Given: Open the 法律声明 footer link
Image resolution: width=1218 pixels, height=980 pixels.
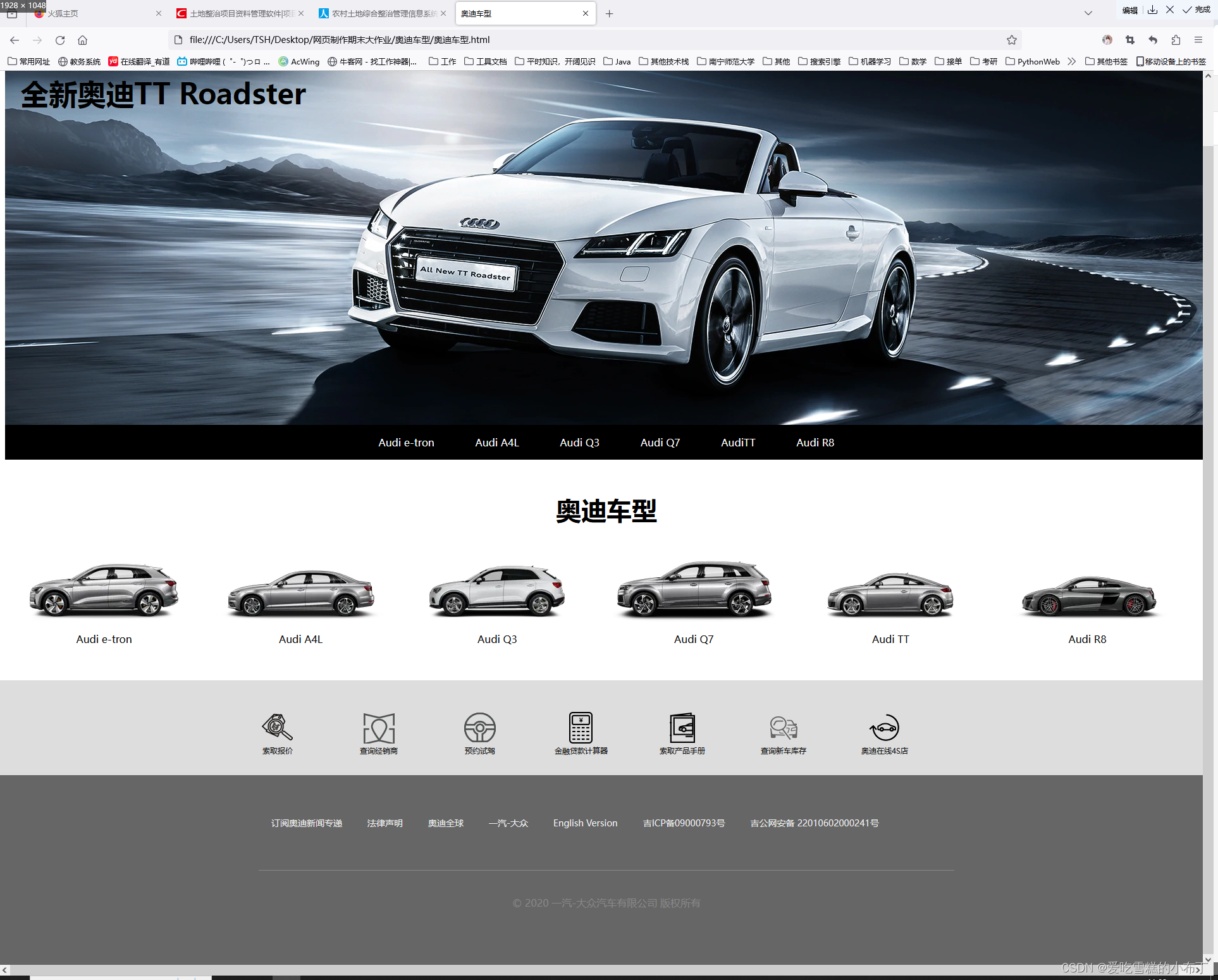Looking at the screenshot, I should tap(384, 823).
